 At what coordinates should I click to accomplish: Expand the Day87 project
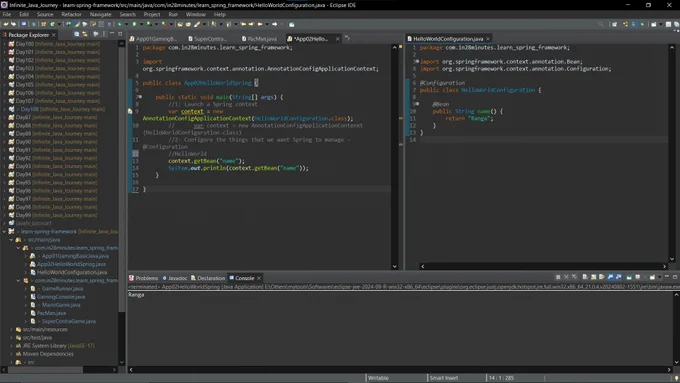[x=5, y=117]
